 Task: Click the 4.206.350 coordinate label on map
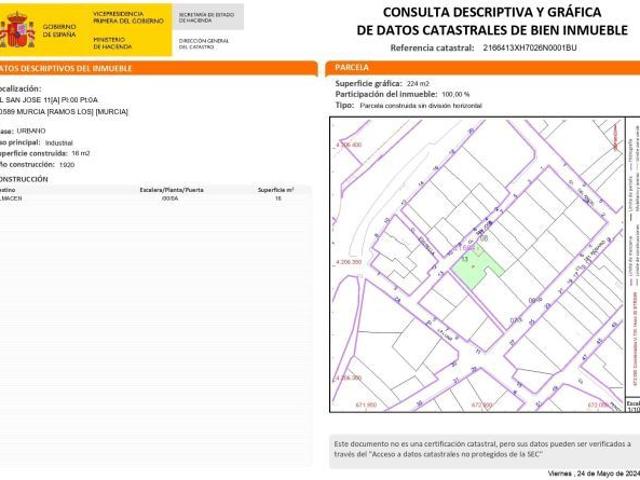coord(347,262)
